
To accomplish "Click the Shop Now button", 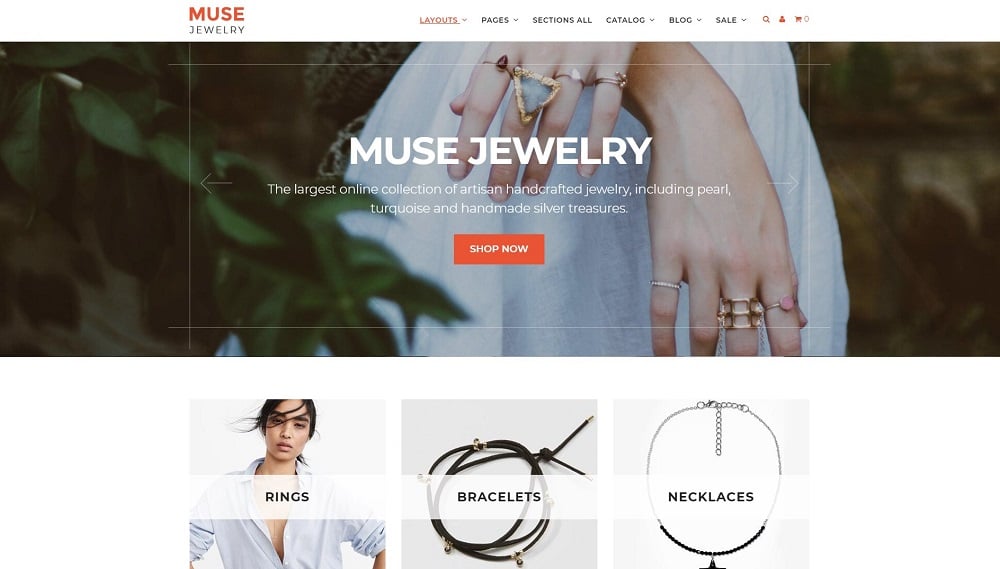I will tap(499, 249).
